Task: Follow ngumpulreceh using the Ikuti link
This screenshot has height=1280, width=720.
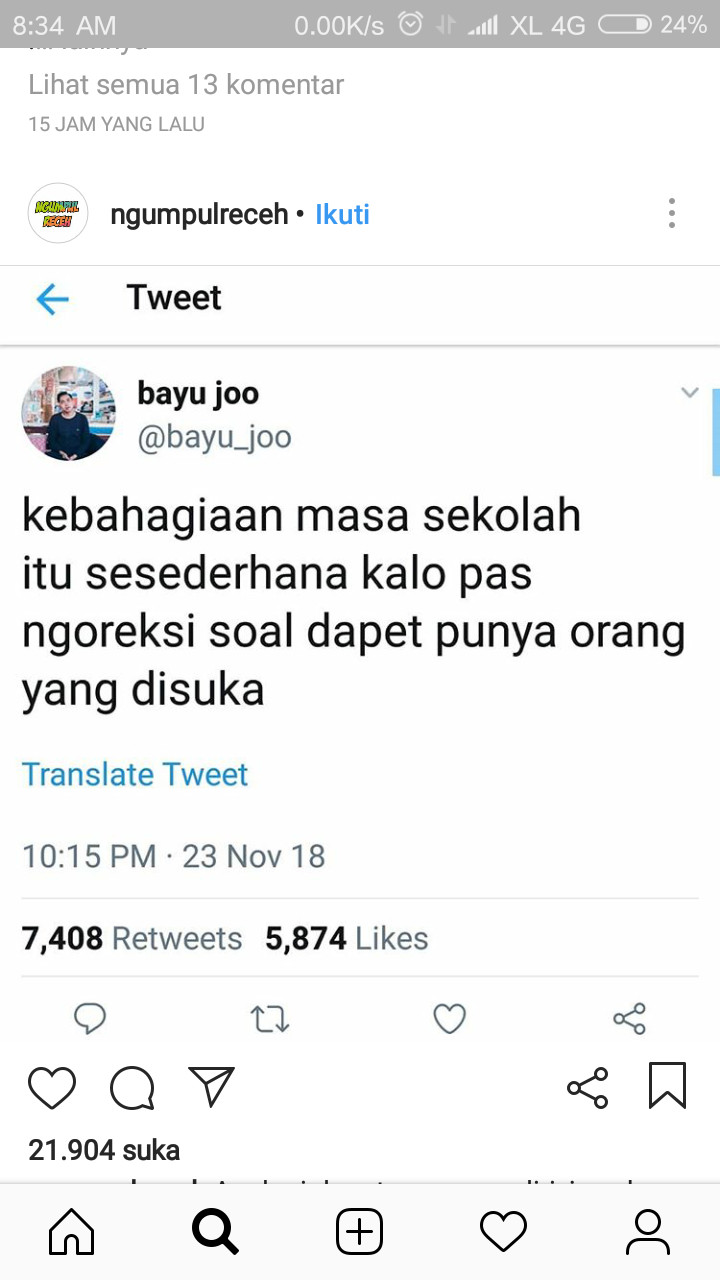Action: pyautogui.click(x=343, y=214)
